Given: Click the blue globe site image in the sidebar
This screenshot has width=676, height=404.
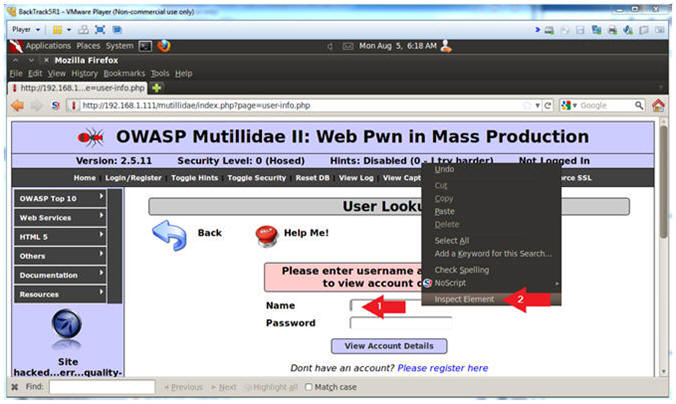Looking at the screenshot, I should click(x=67, y=324).
